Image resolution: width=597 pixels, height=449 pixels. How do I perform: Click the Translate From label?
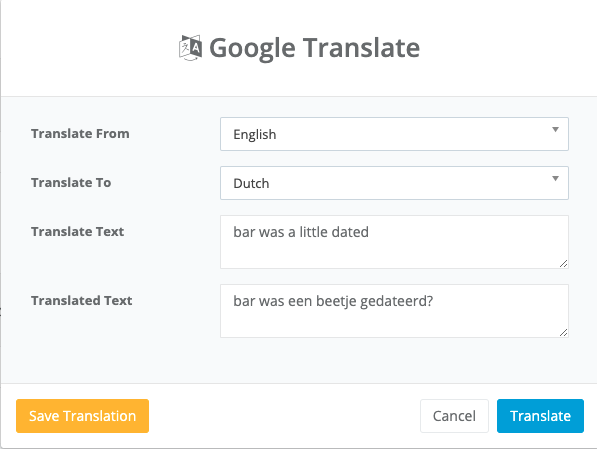tap(80, 134)
